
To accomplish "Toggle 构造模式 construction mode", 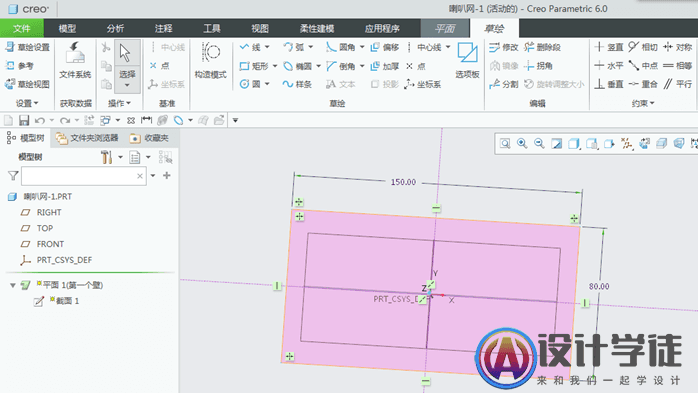I will click(x=211, y=61).
